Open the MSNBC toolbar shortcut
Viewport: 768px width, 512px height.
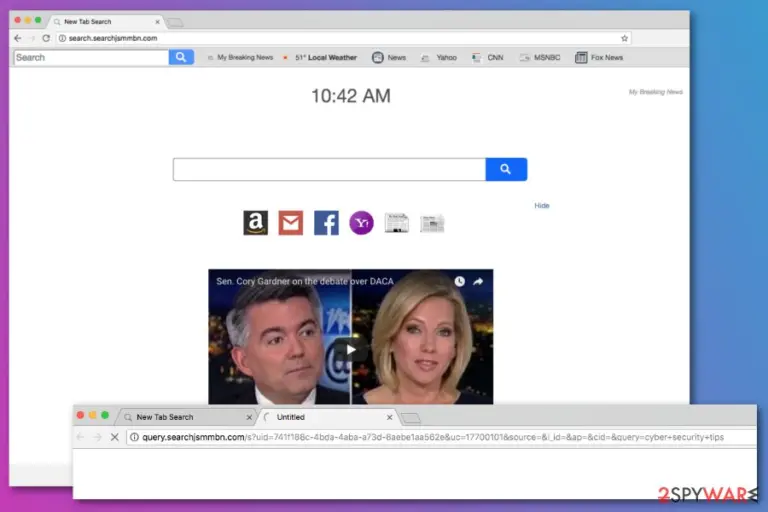coord(540,57)
